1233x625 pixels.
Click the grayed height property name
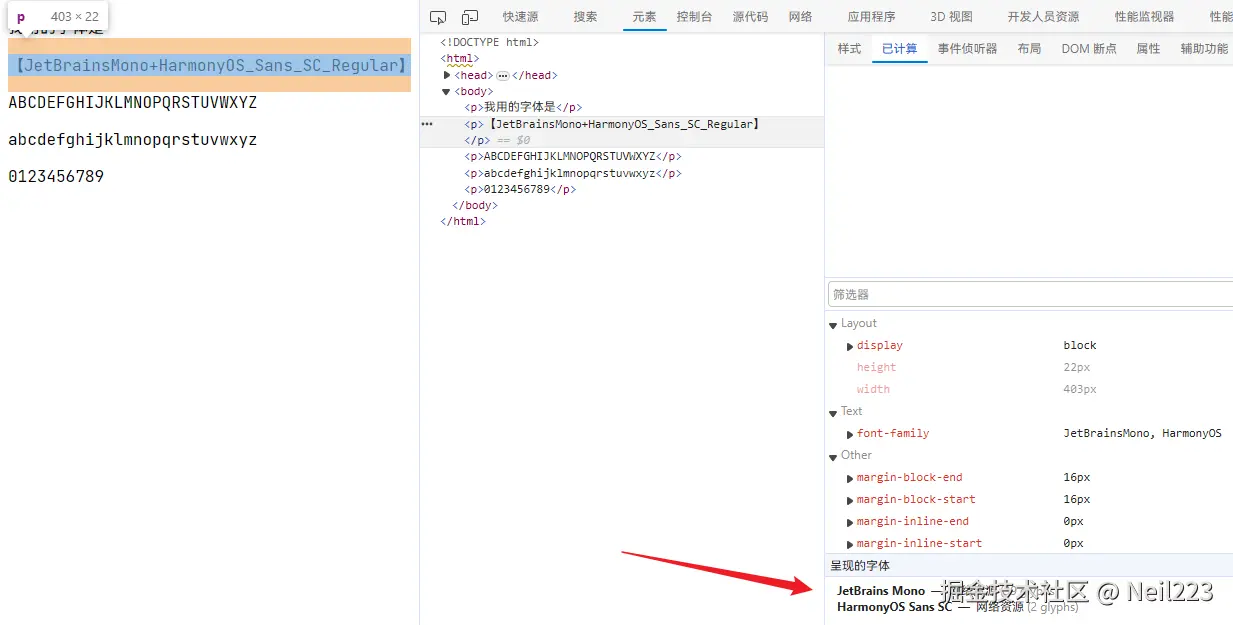click(876, 368)
